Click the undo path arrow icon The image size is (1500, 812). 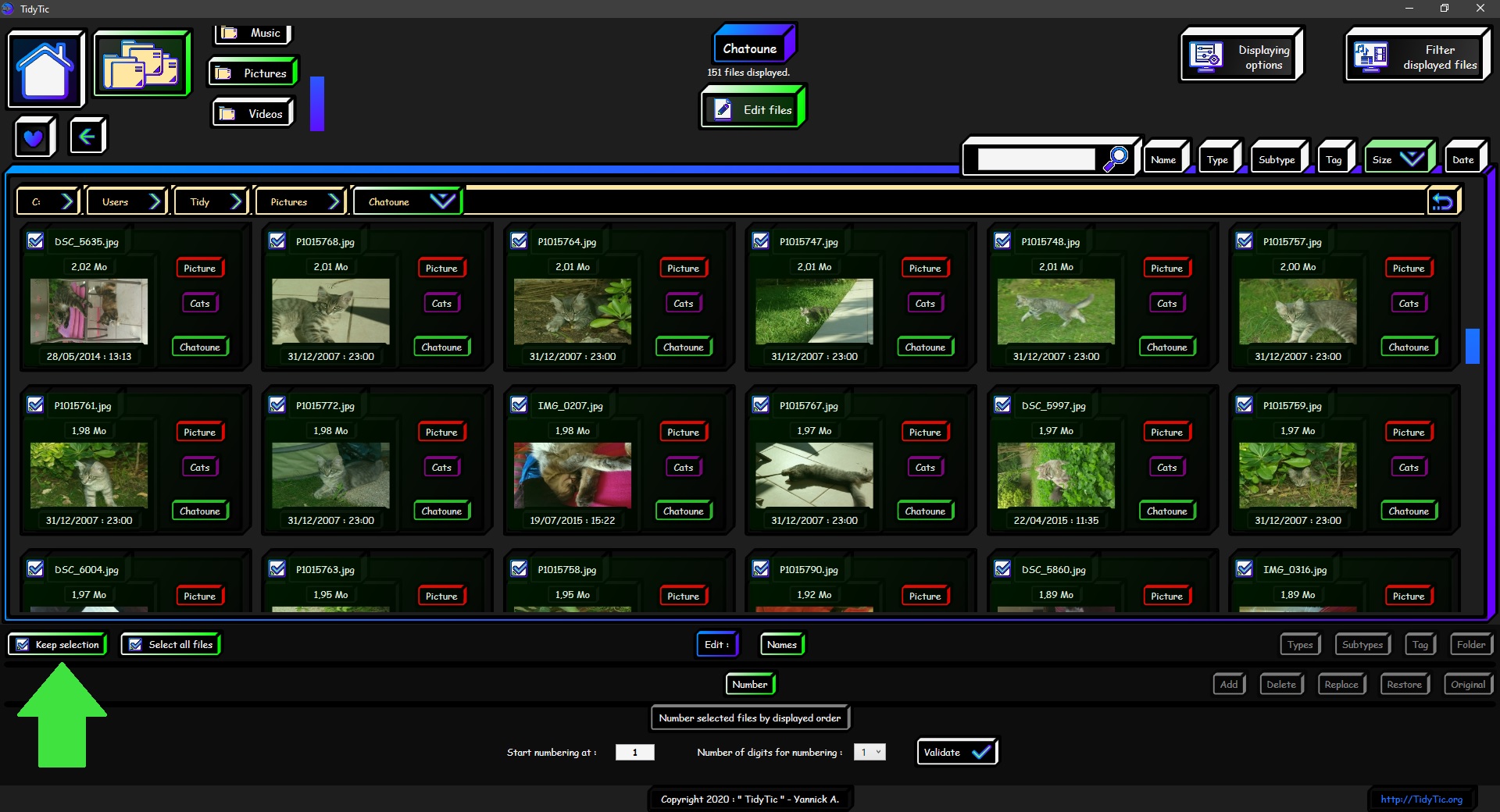point(1442,202)
